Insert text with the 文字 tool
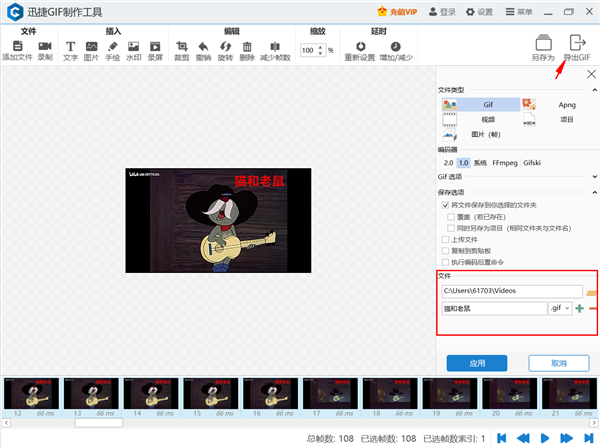The width and height of the screenshot is (600, 448). pyautogui.click(x=70, y=46)
